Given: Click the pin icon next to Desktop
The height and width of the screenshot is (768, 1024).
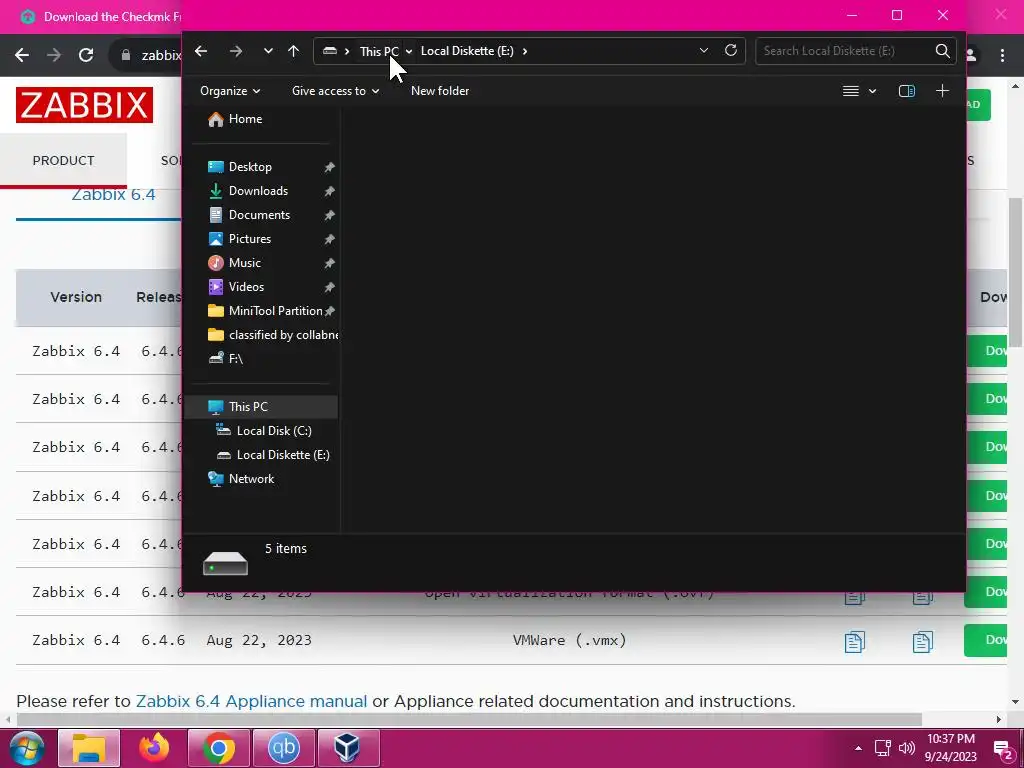Looking at the screenshot, I should (329, 167).
